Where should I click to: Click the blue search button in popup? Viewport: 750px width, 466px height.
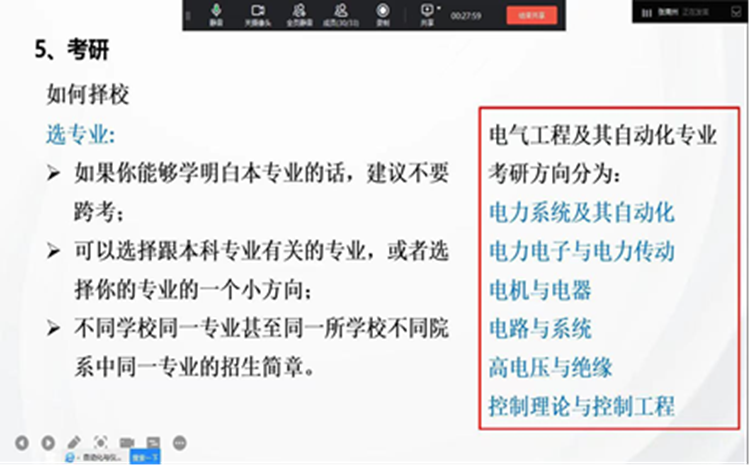tap(145, 457)
